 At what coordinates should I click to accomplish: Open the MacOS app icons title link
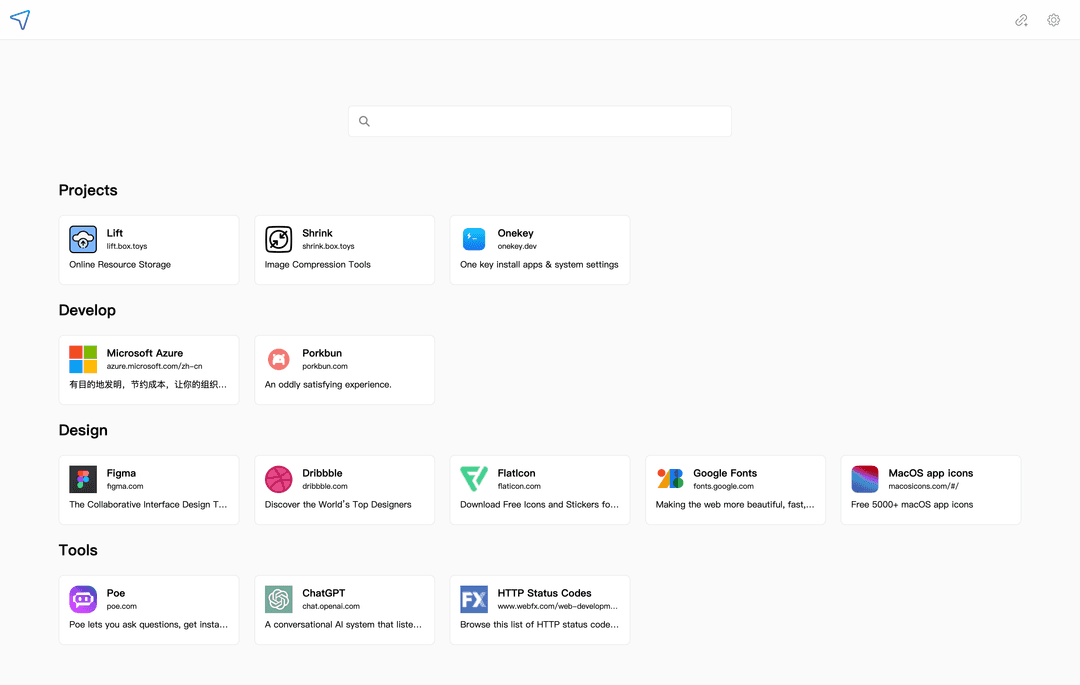[930, 473]
